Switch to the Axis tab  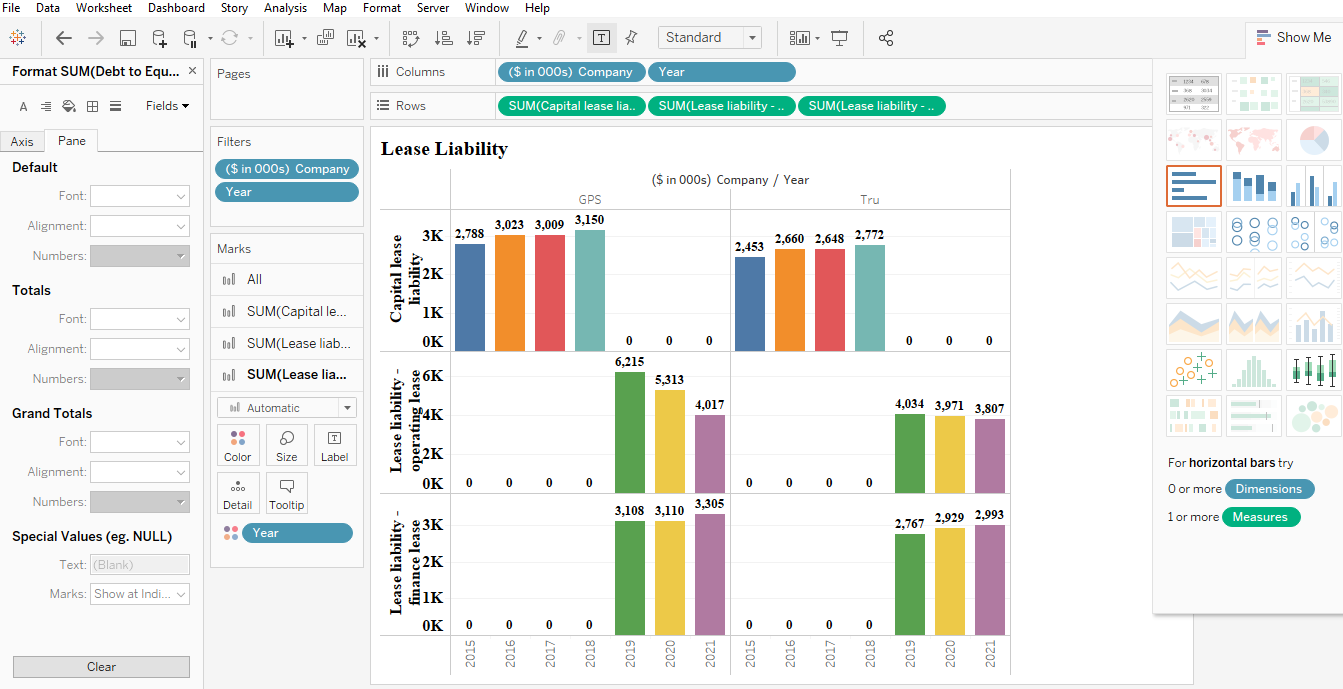tap(22, 141)
